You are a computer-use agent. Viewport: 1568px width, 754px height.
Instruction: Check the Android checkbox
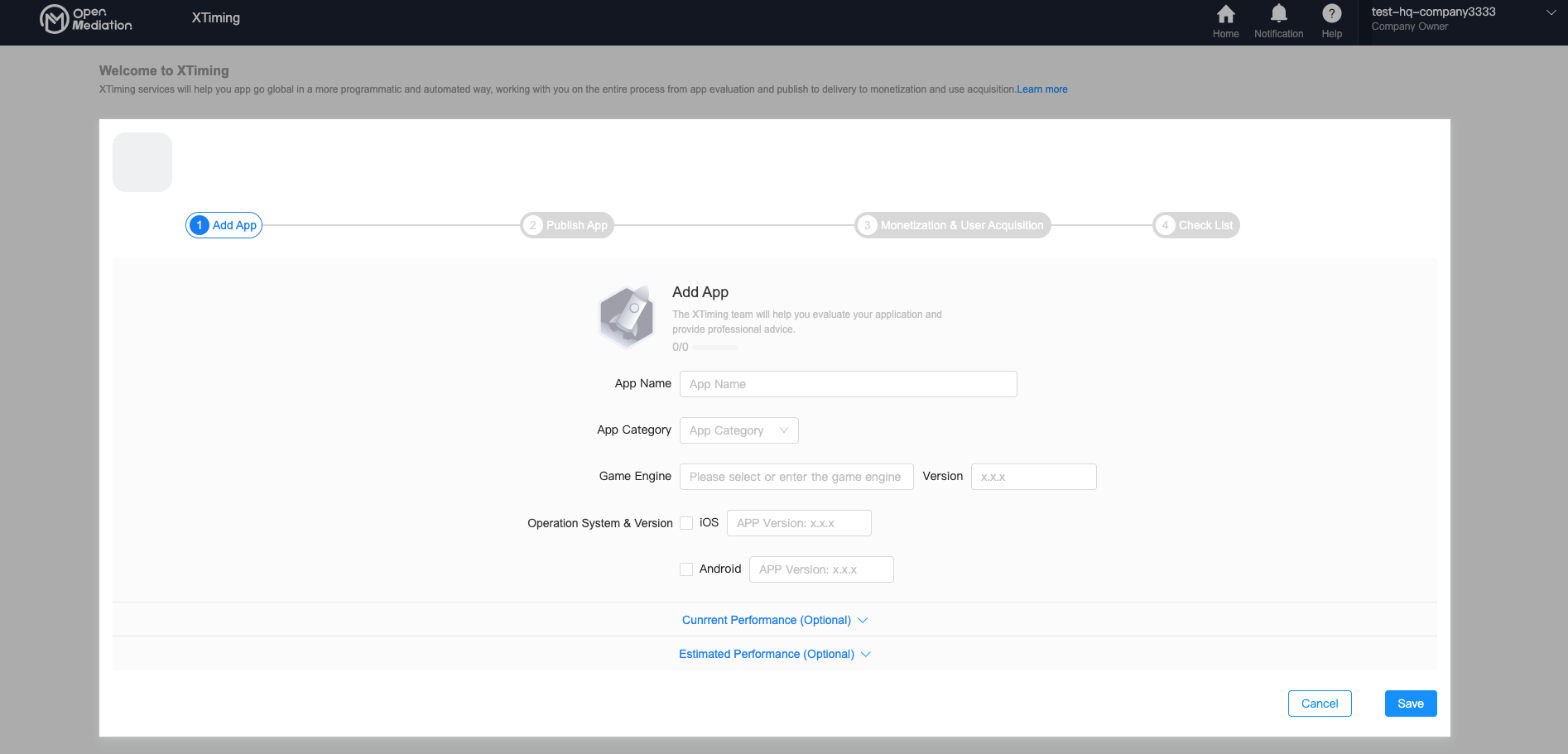click(x=686, y=569)
